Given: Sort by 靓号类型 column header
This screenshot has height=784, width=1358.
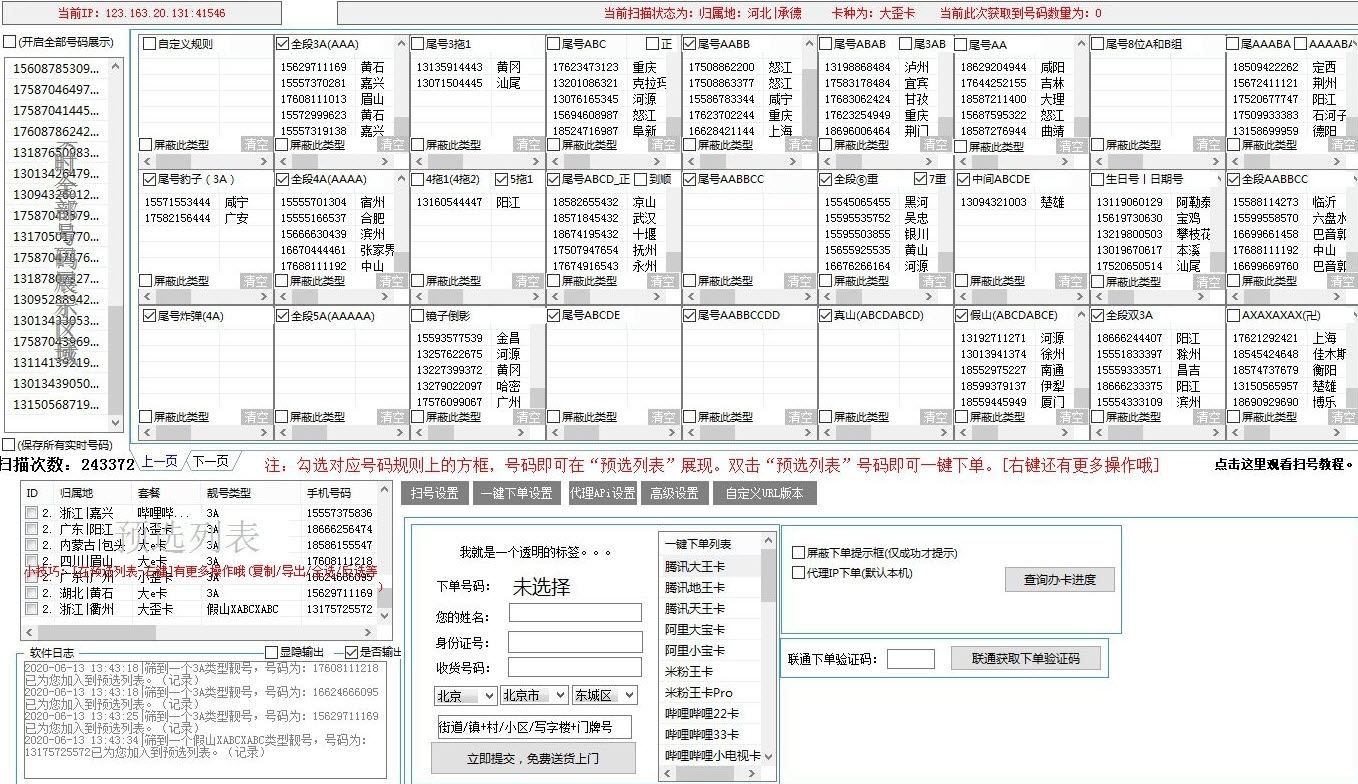Looking at the screenshot, I should coord(229,493).
